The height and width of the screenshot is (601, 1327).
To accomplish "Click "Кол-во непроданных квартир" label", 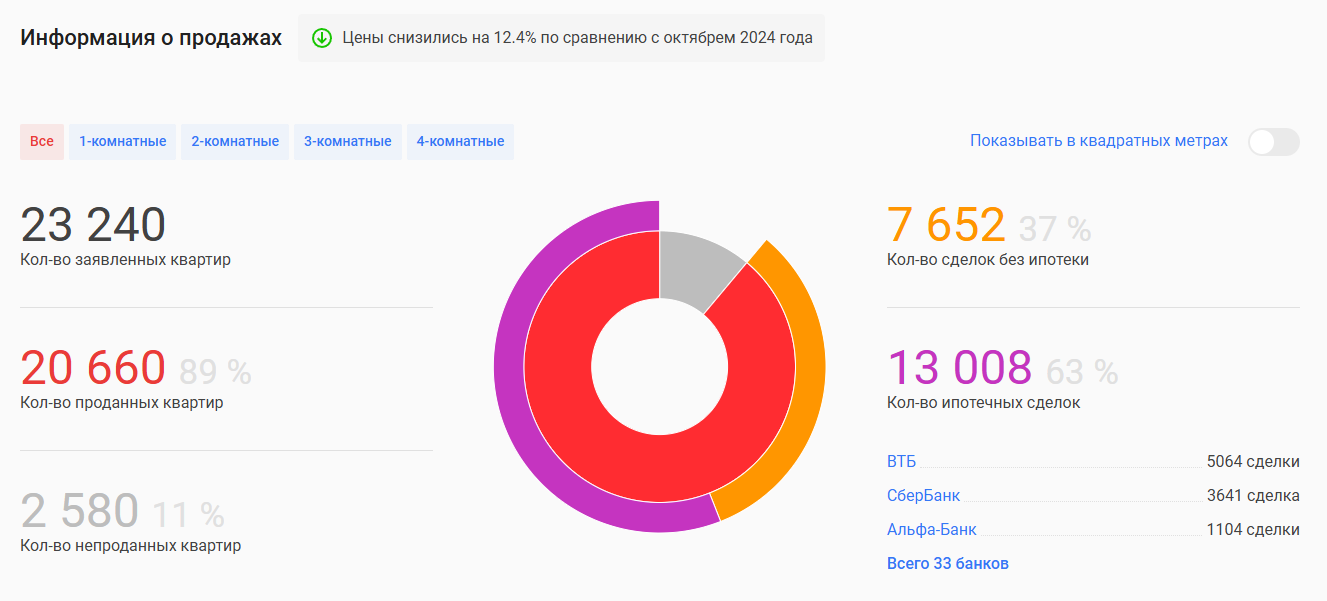I will [x=131, y=546].
